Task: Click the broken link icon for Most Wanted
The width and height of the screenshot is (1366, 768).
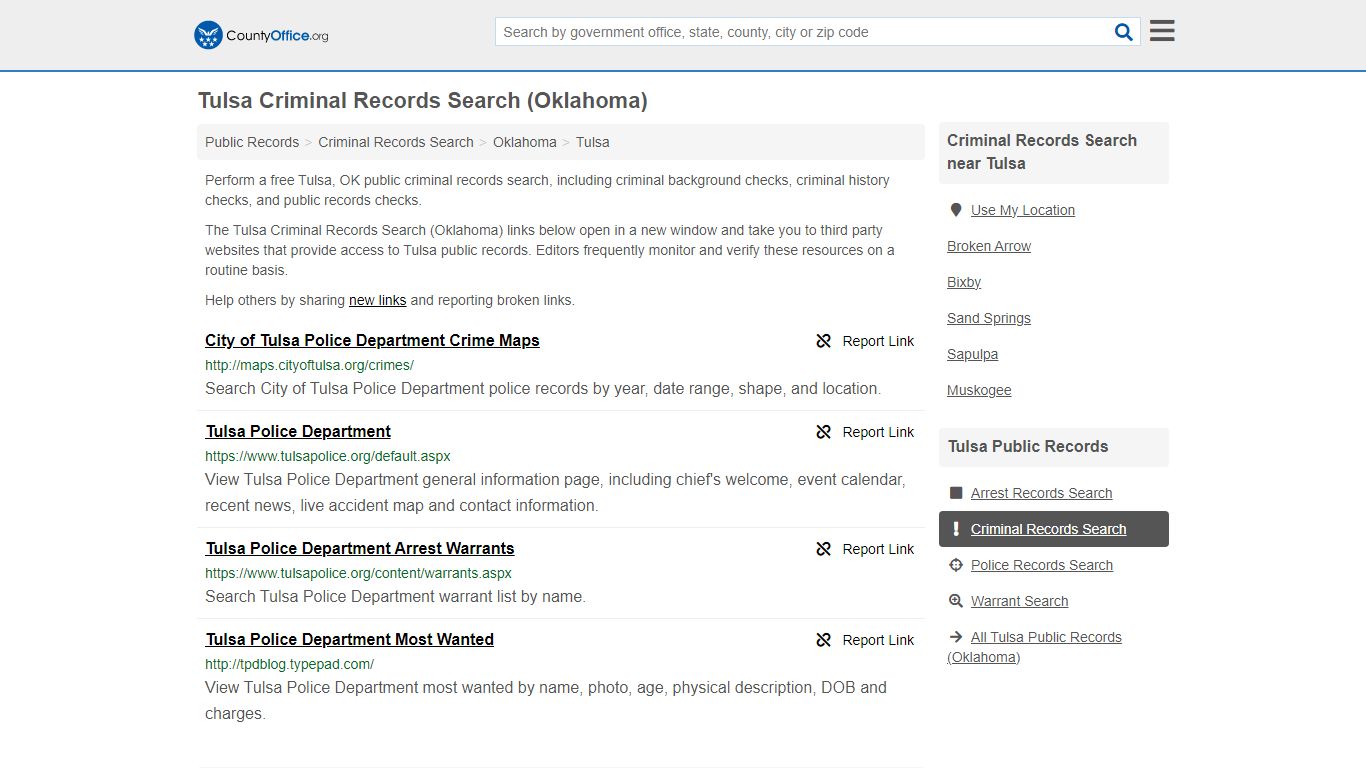Action: (823, 640)
